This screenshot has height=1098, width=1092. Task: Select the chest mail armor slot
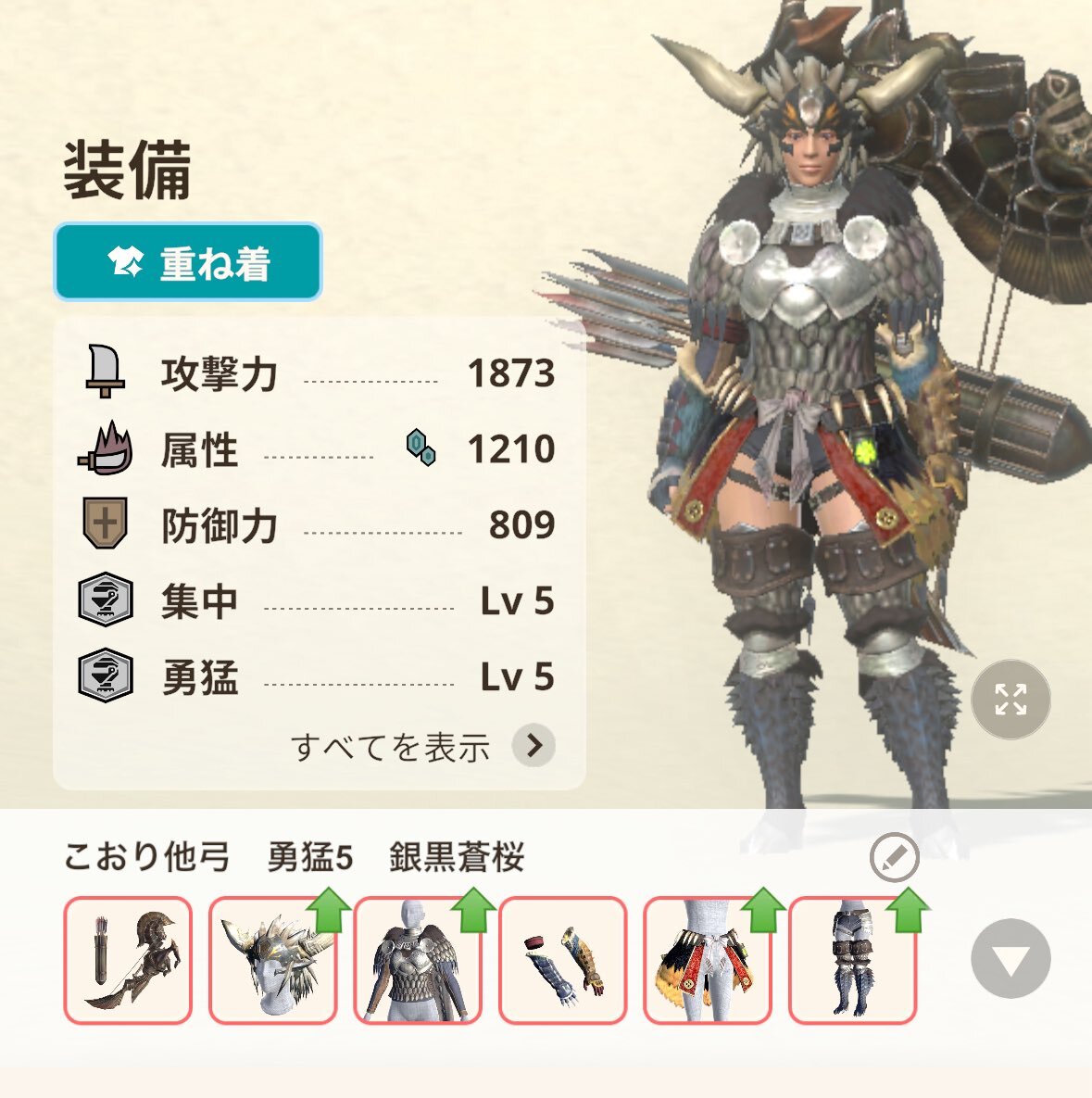coord(418,960)
